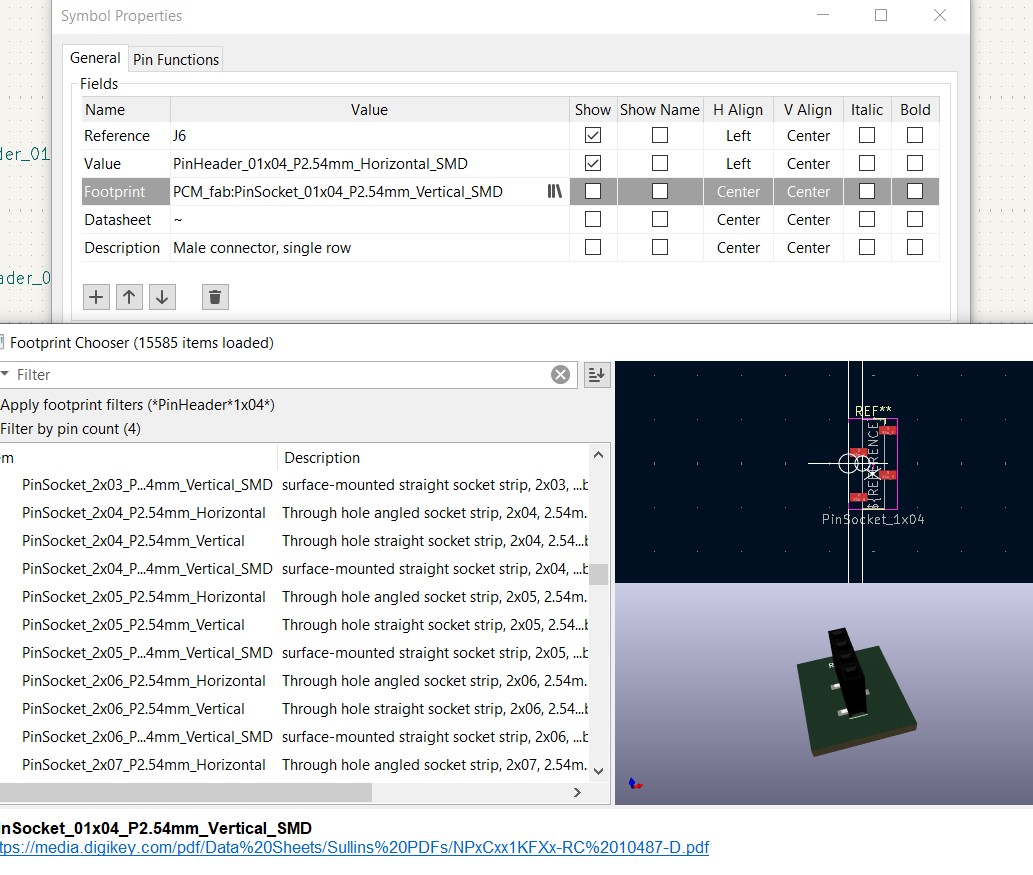Change V Align of Value field

click(x=808, y=163)
